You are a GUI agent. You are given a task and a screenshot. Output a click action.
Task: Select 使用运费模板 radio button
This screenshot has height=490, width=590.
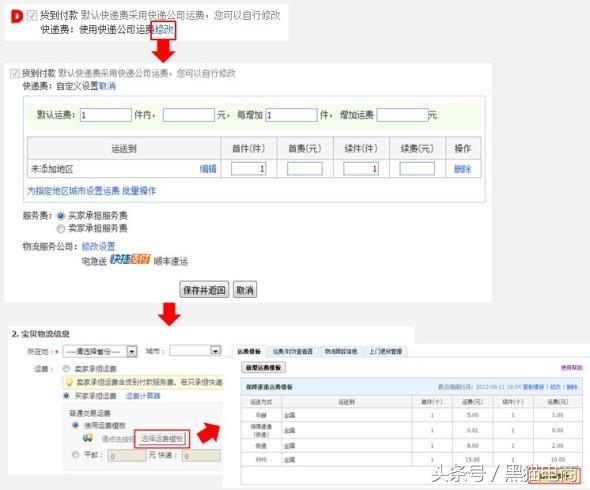coord(76,425)
